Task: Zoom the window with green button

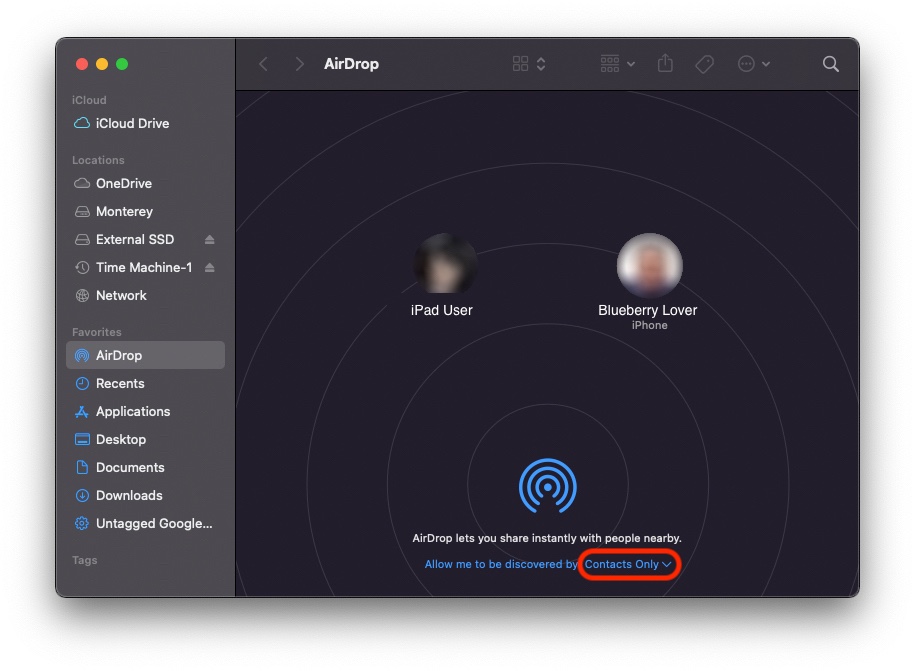Action: 122,64
